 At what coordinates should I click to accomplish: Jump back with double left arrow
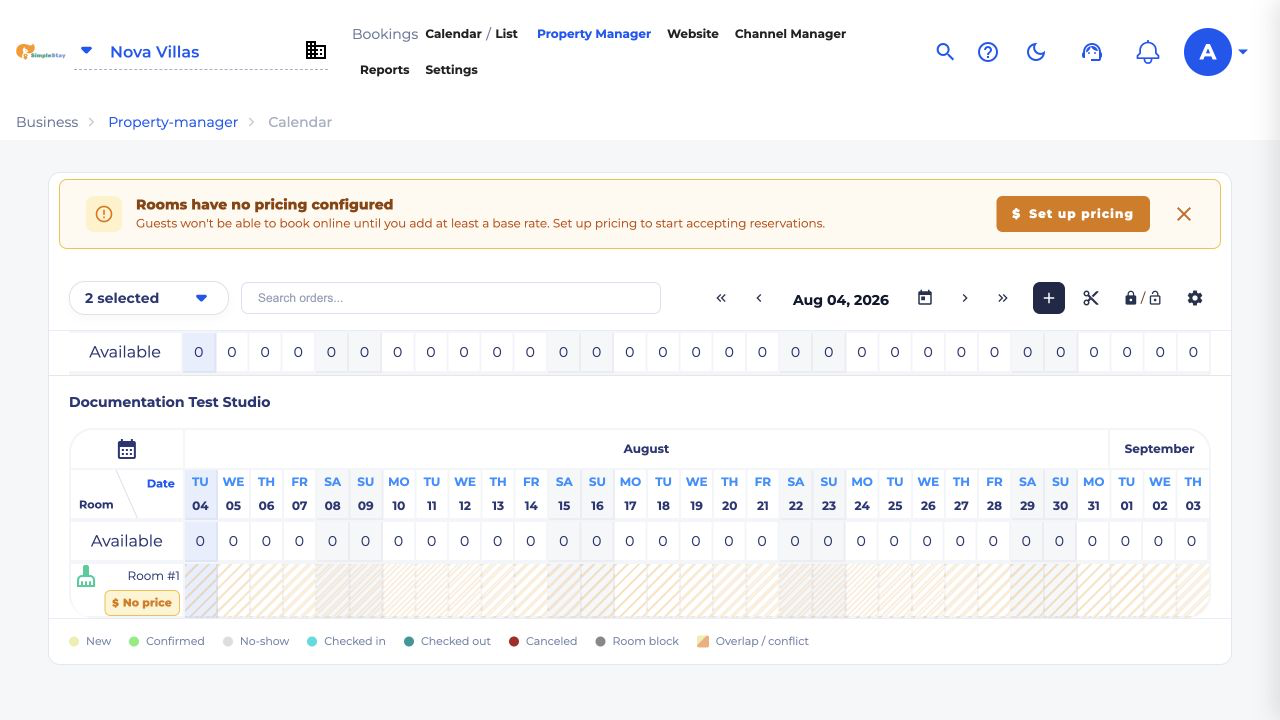tap(721, 298)
